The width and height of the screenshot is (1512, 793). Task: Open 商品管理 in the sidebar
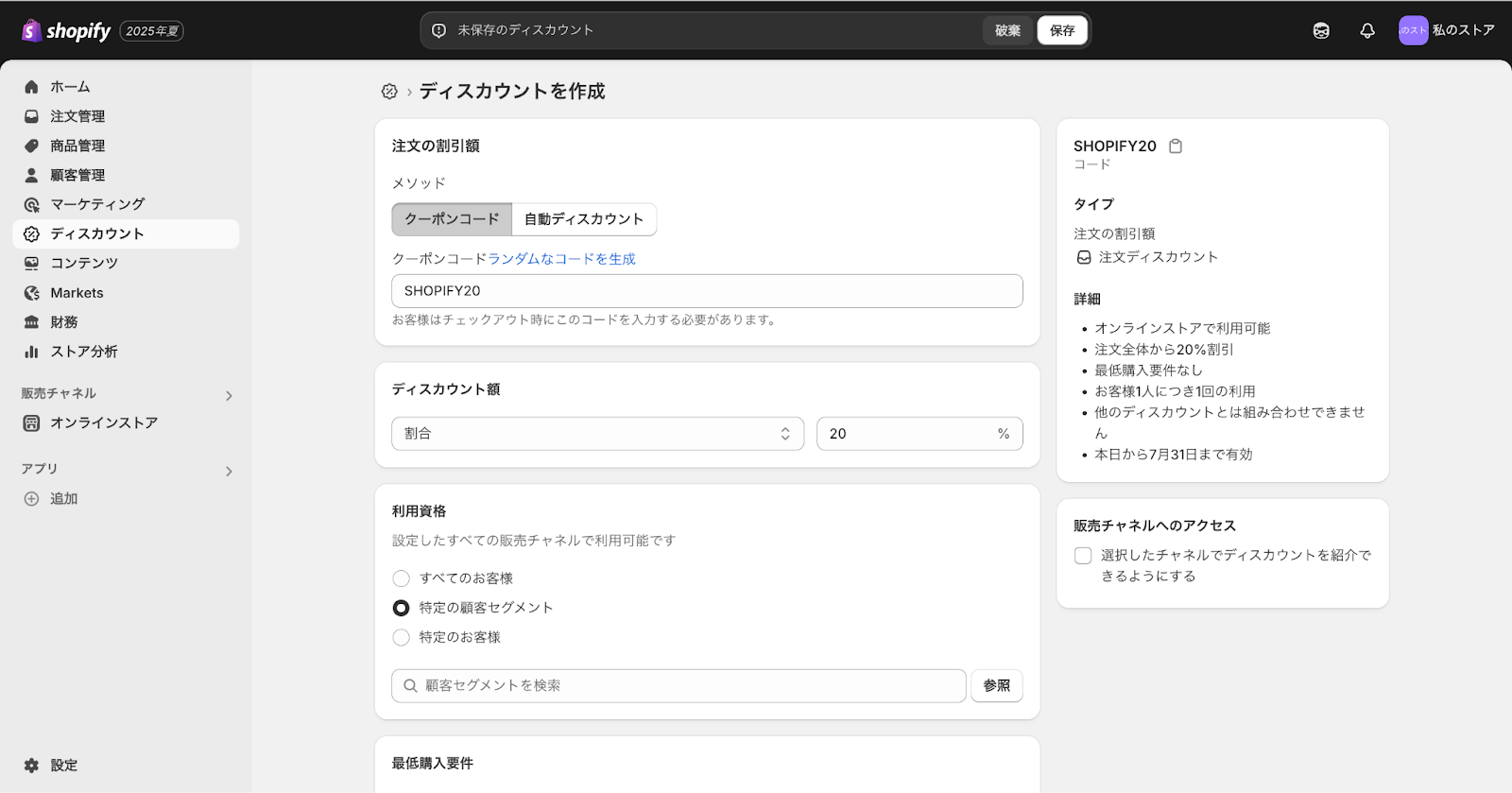(x=126, y=146)
